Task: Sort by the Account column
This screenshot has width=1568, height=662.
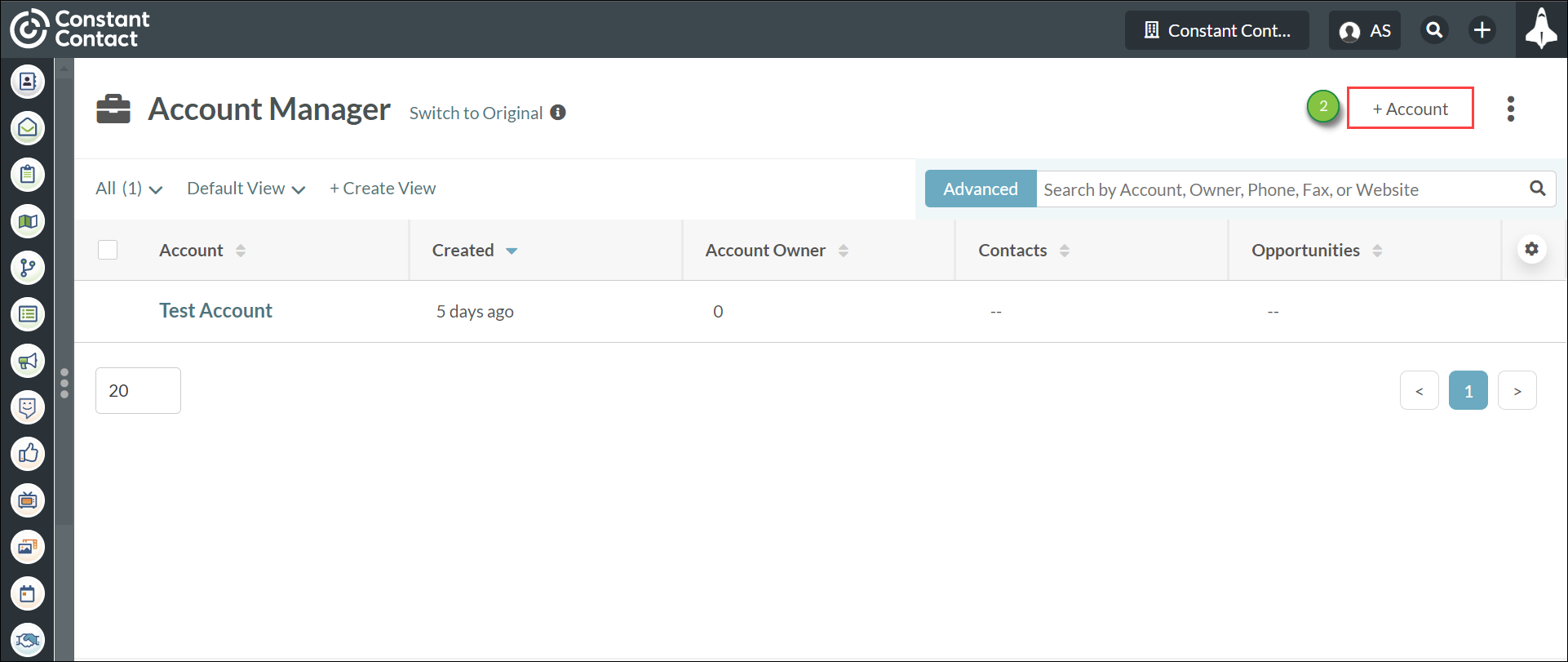Action: point(202,251)
